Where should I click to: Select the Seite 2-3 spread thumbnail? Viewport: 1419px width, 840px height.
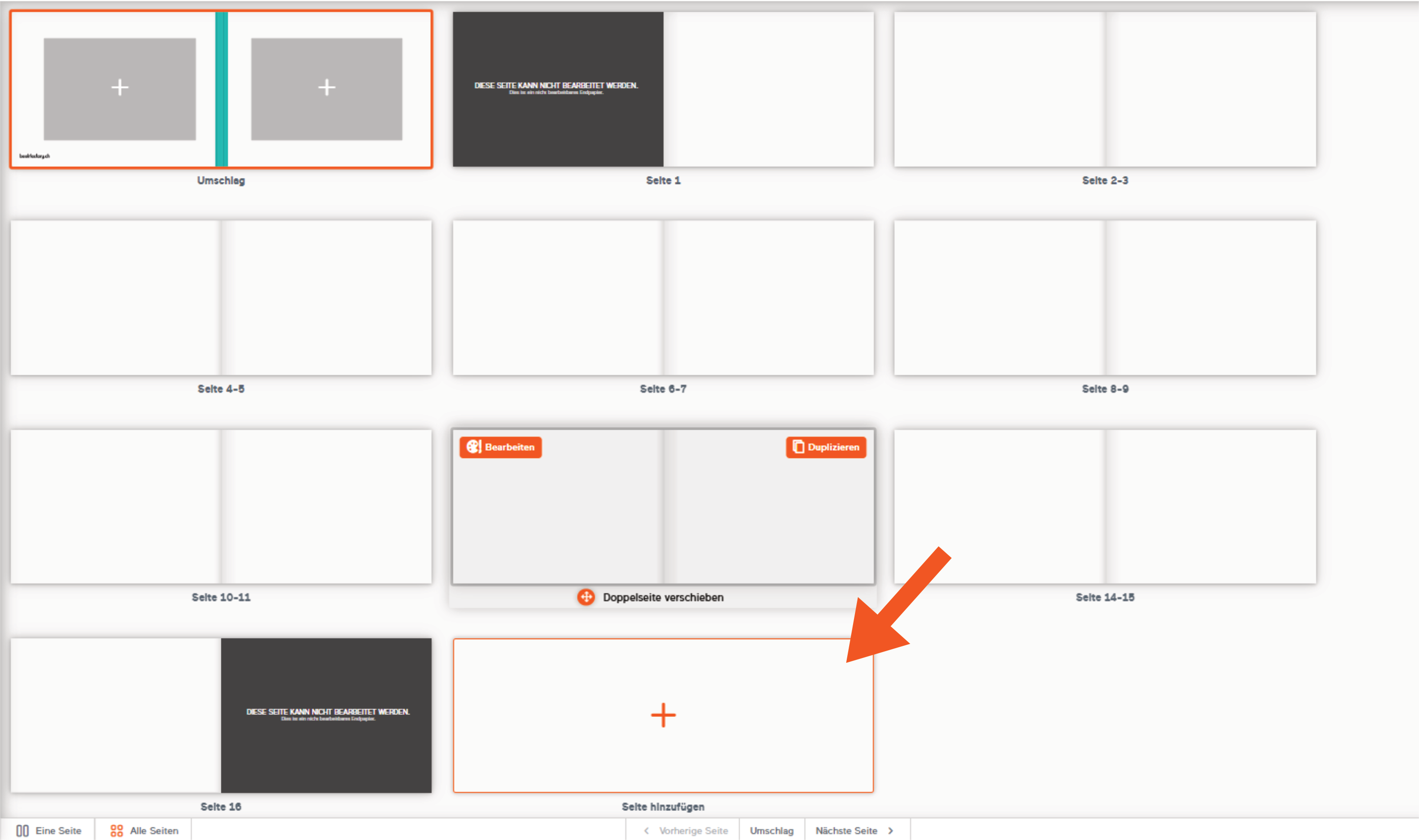point(1104,90)
